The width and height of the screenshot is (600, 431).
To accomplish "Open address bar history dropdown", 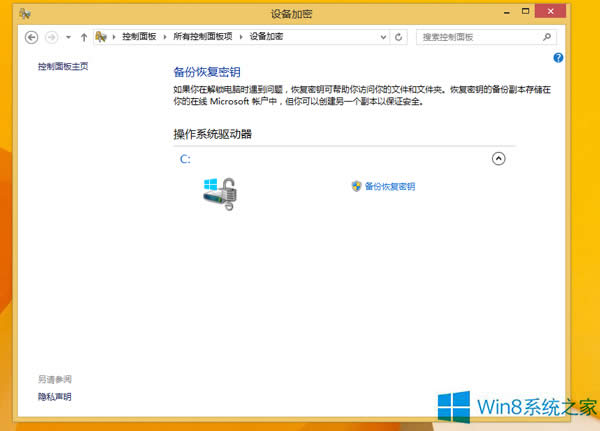I will click(x=383, y=37).
